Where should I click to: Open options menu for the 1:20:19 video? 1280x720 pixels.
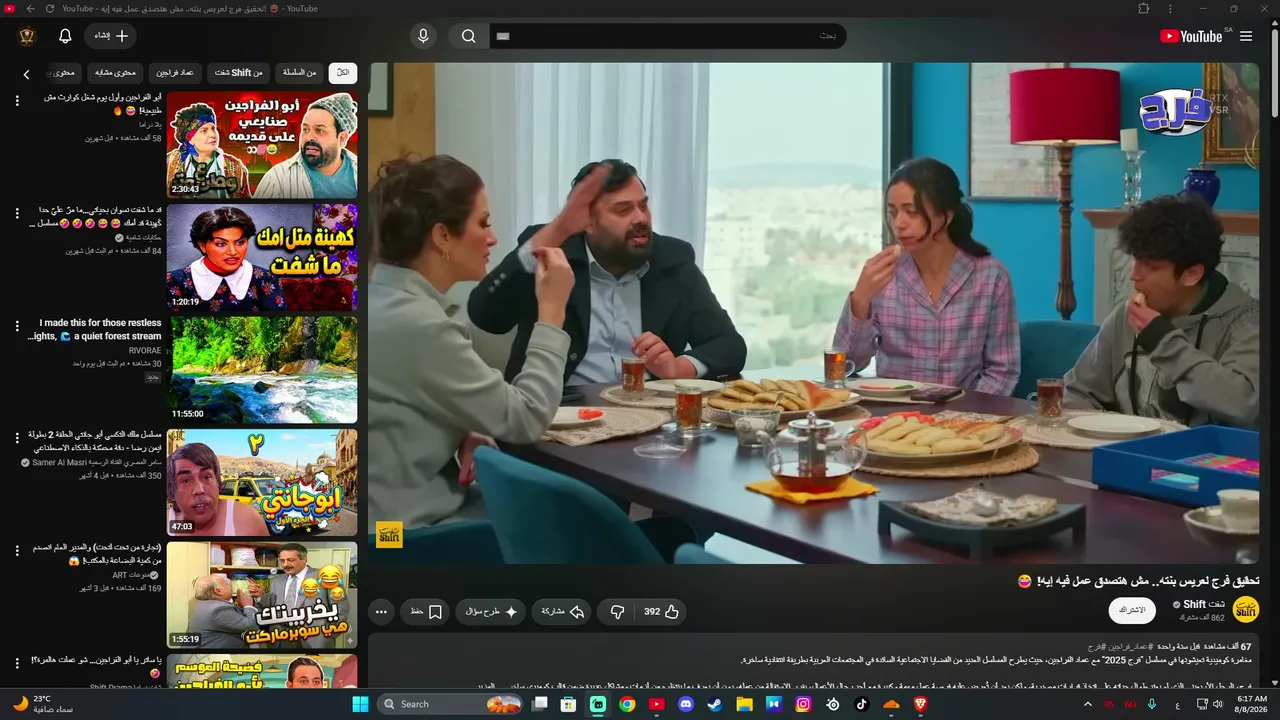click(x=17, y=214)
